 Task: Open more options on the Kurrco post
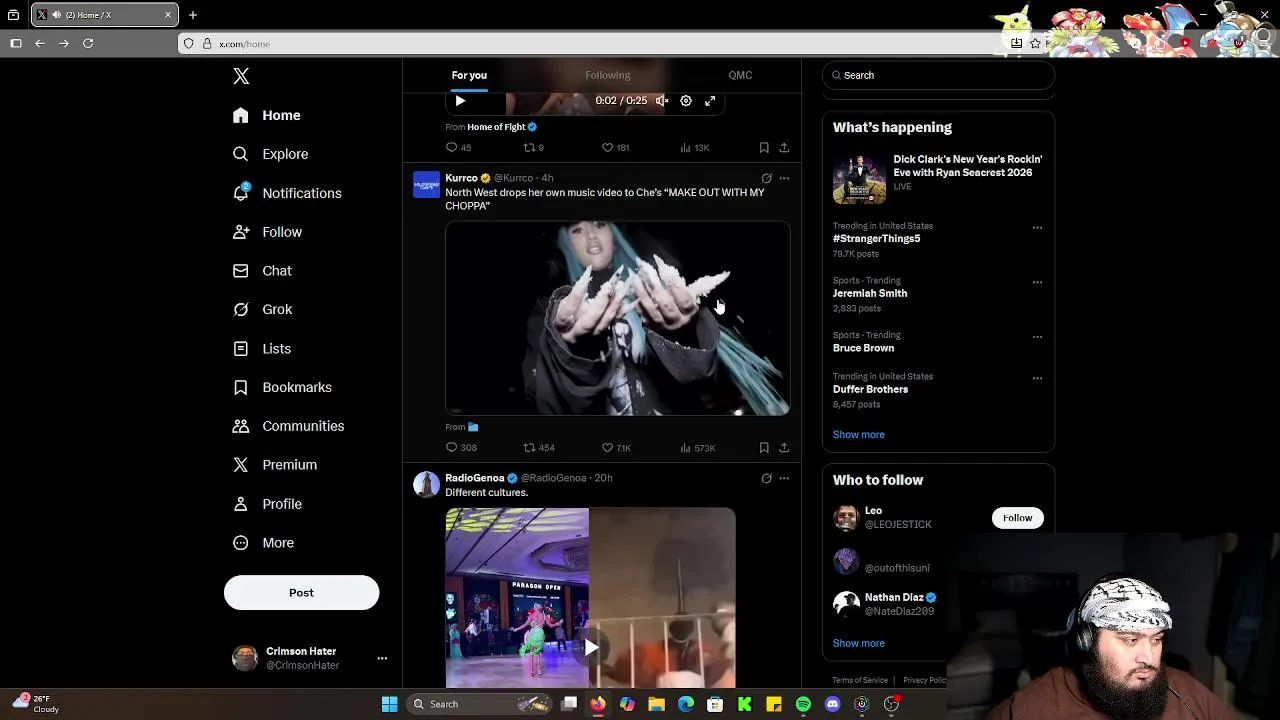784,178
